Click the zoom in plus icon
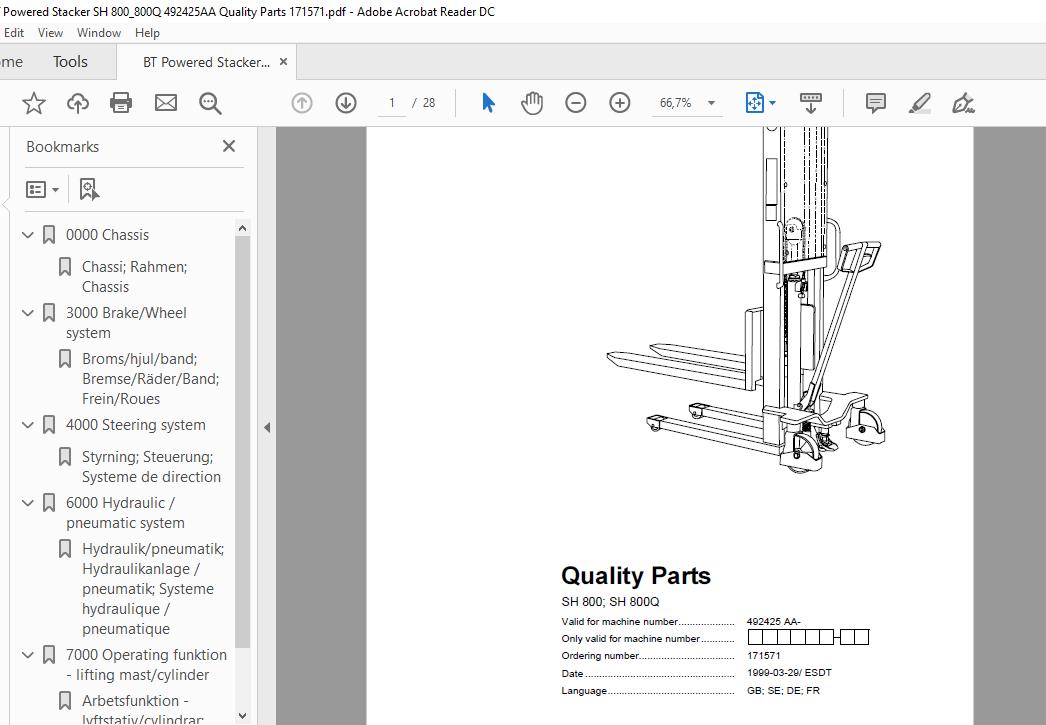The image size is (1046, 725). [620, 103]
